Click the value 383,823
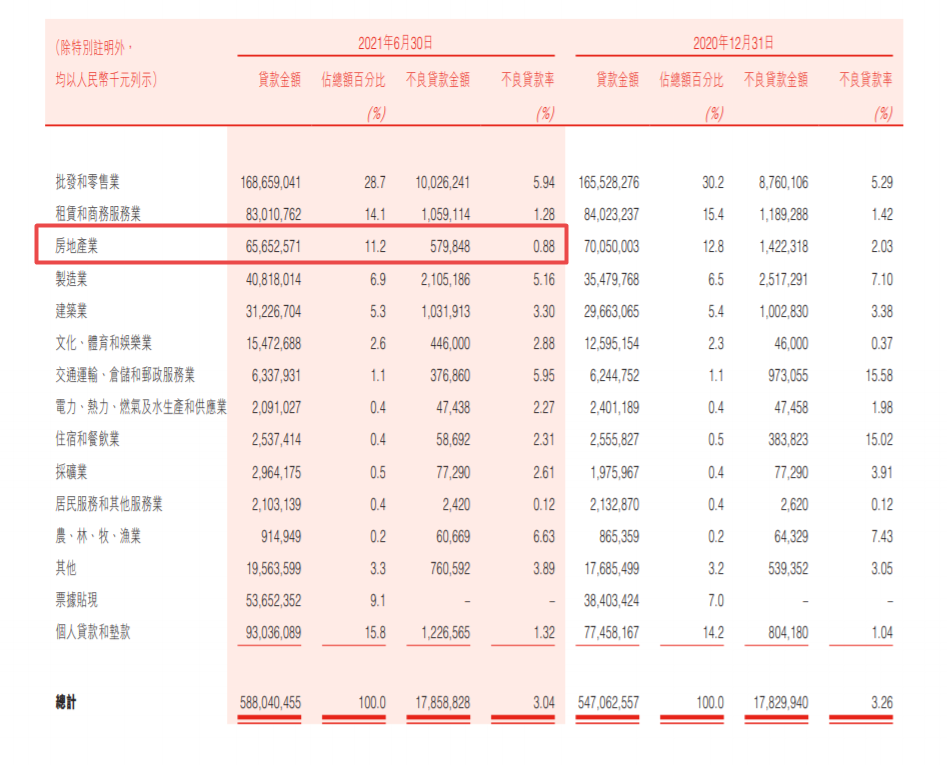Viewport: 947px width, 765px height. [x=788, y=440]
